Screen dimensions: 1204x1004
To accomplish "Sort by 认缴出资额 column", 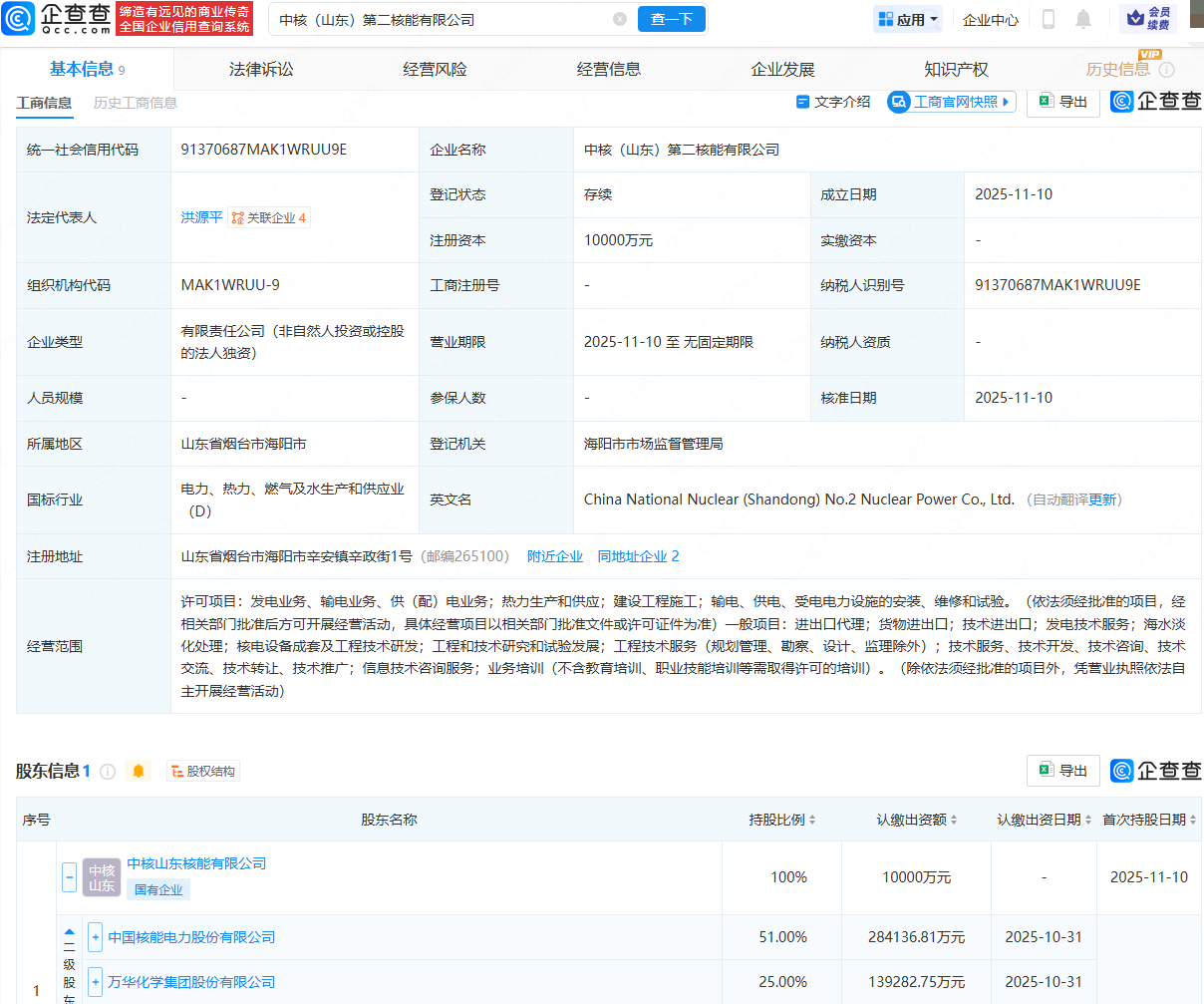I will point(917,820).
